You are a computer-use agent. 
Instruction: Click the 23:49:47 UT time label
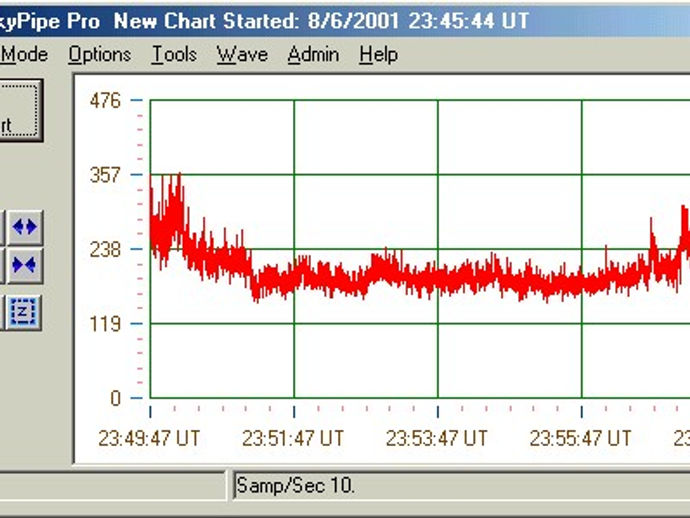[x=149, y=438]
